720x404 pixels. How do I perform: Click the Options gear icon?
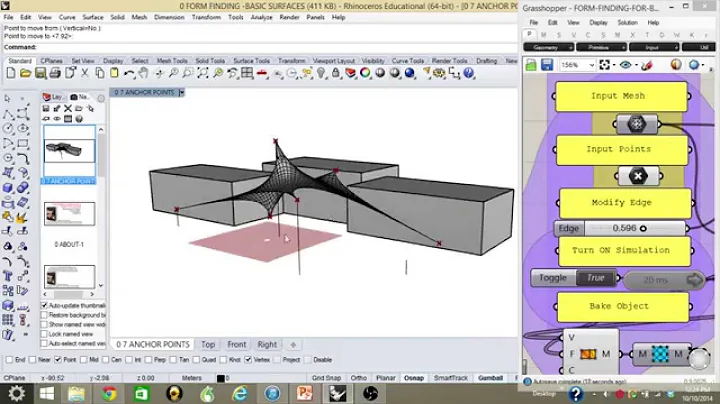[x=439, y=73]
